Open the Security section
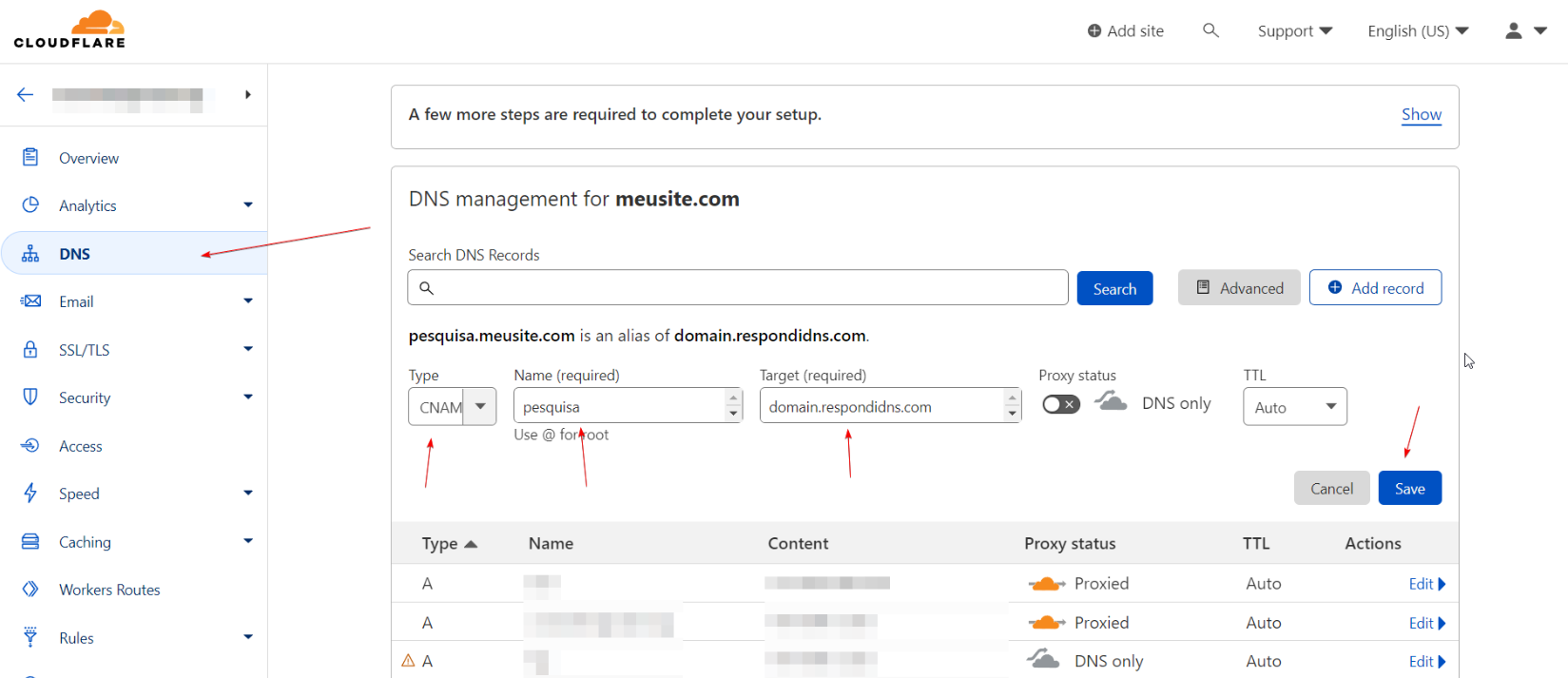Screen dimensions: 1568x678 pyautogui.click(x=85, y=397)
